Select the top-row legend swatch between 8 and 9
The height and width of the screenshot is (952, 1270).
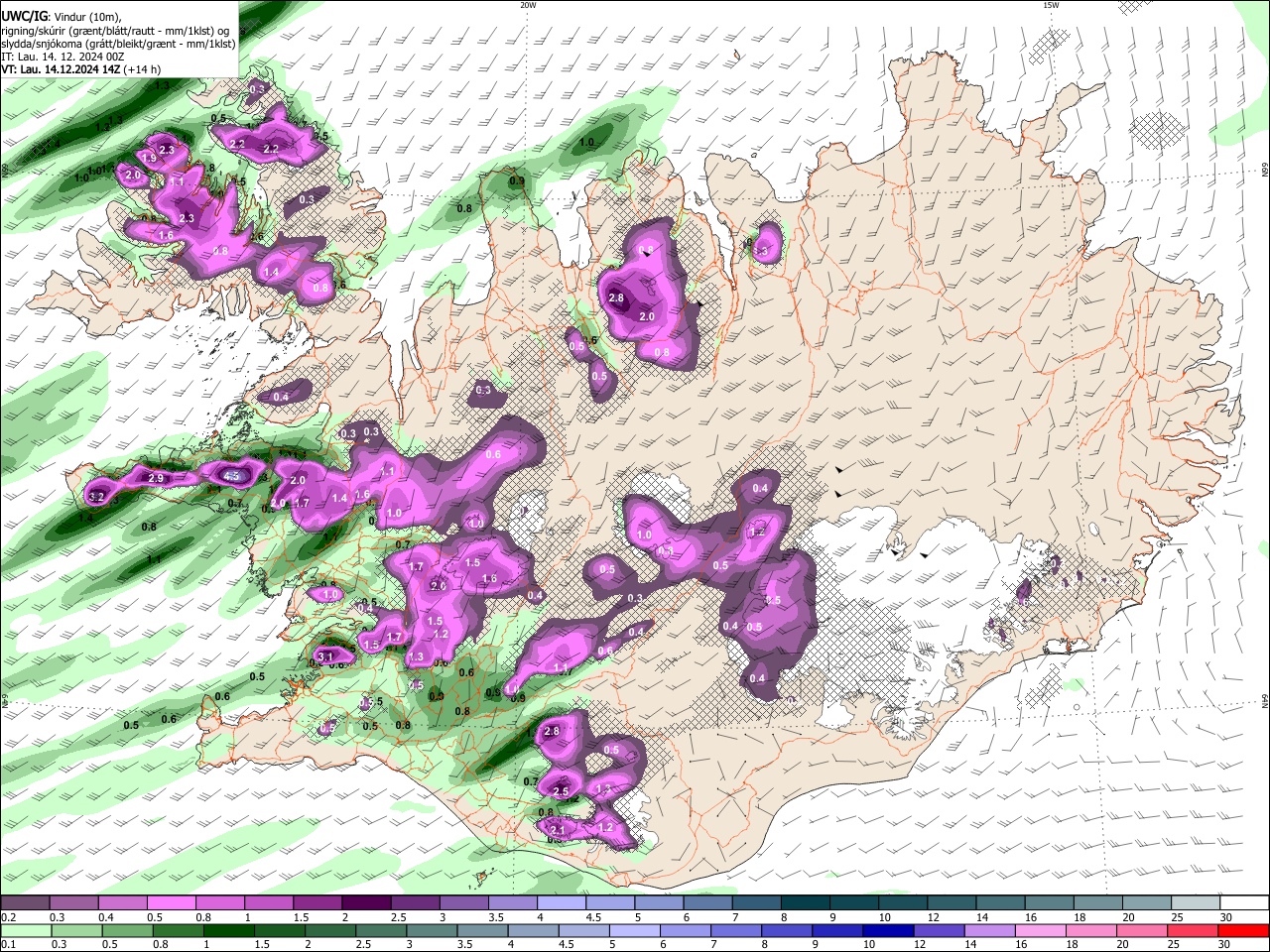point(806,902)
